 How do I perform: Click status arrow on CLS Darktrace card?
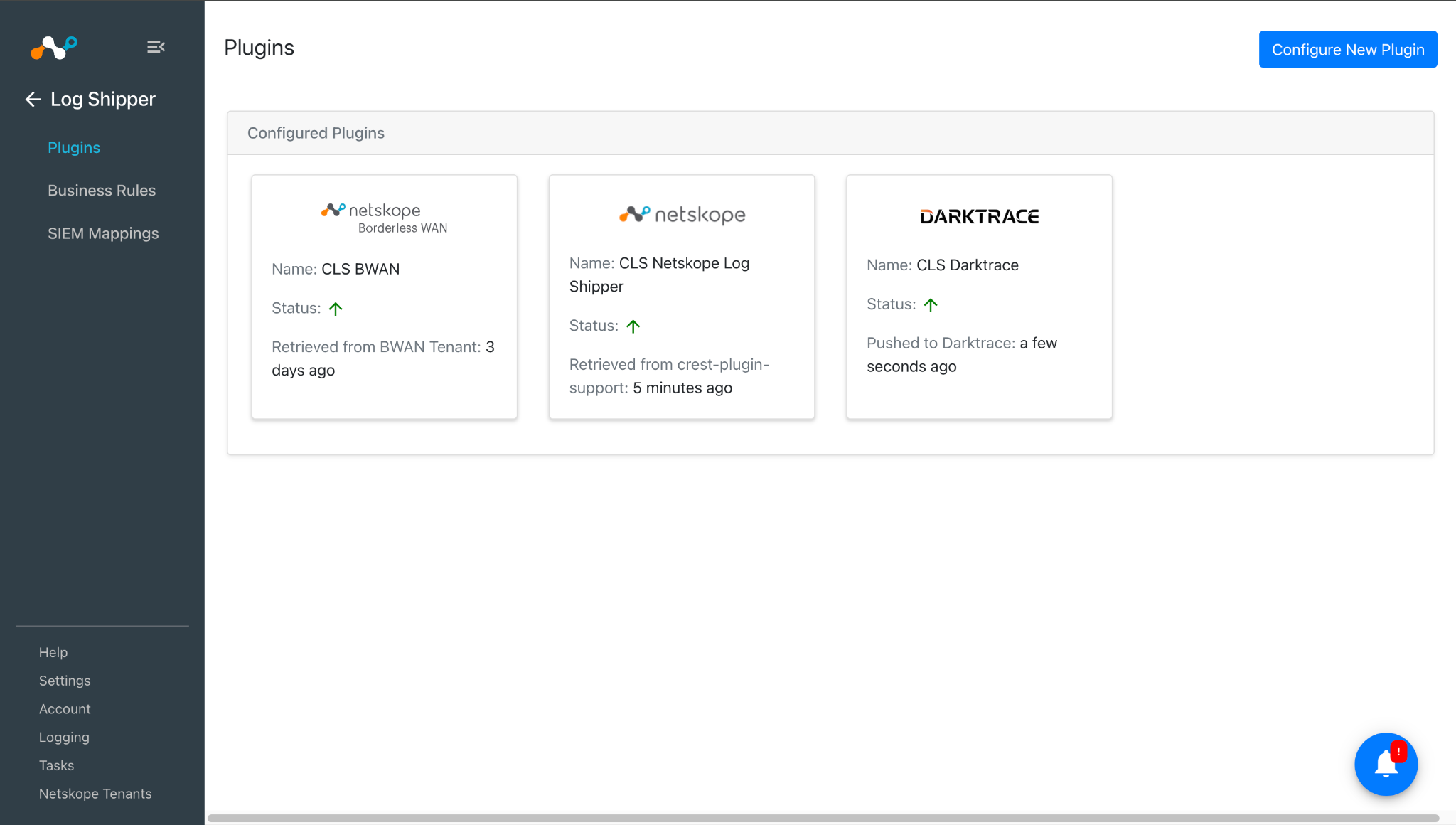click(931, 304)
